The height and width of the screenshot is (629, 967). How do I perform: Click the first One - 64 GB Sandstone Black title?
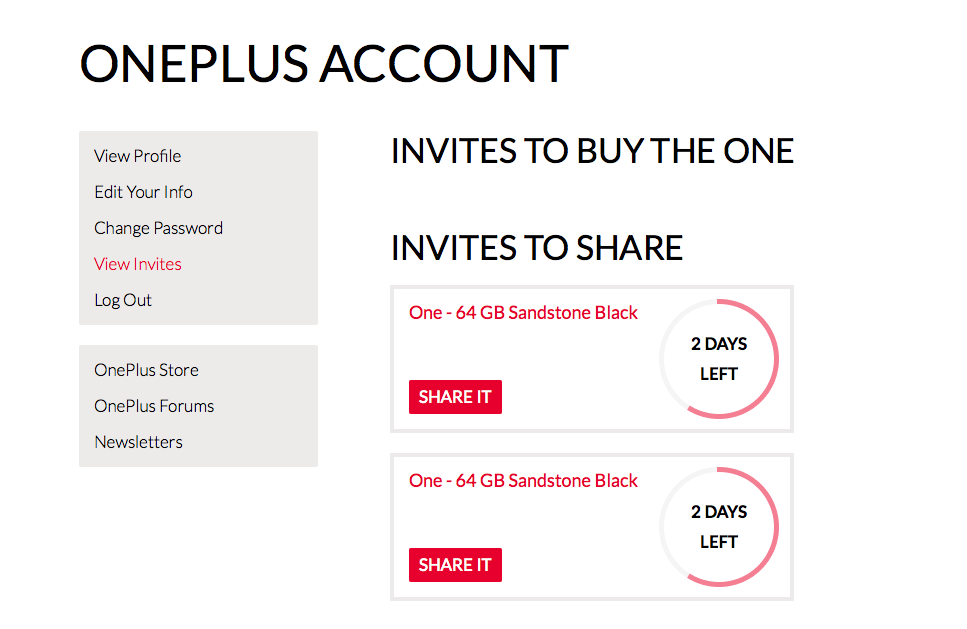click(523, 312)
